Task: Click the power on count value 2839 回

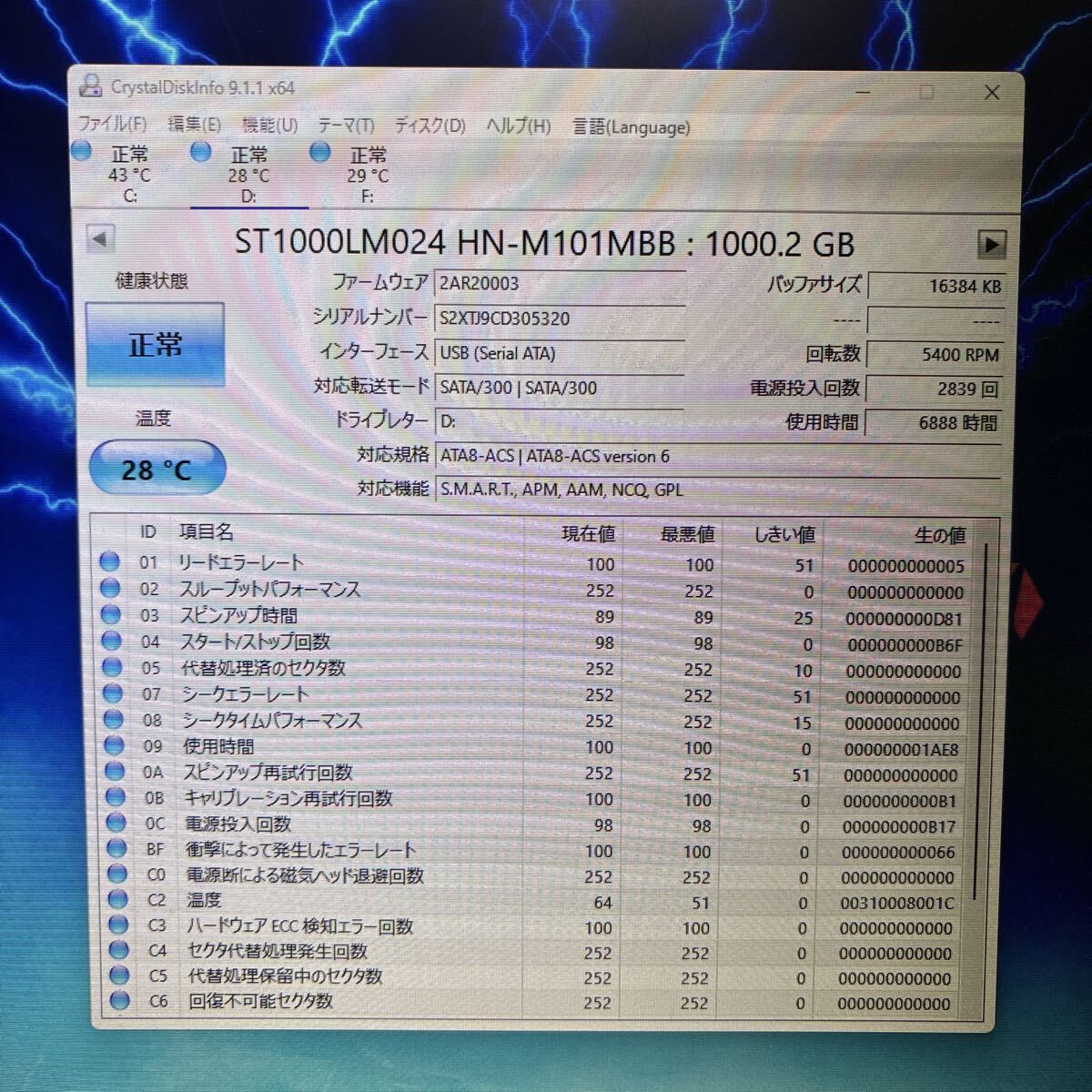Action: click(935, 389)
